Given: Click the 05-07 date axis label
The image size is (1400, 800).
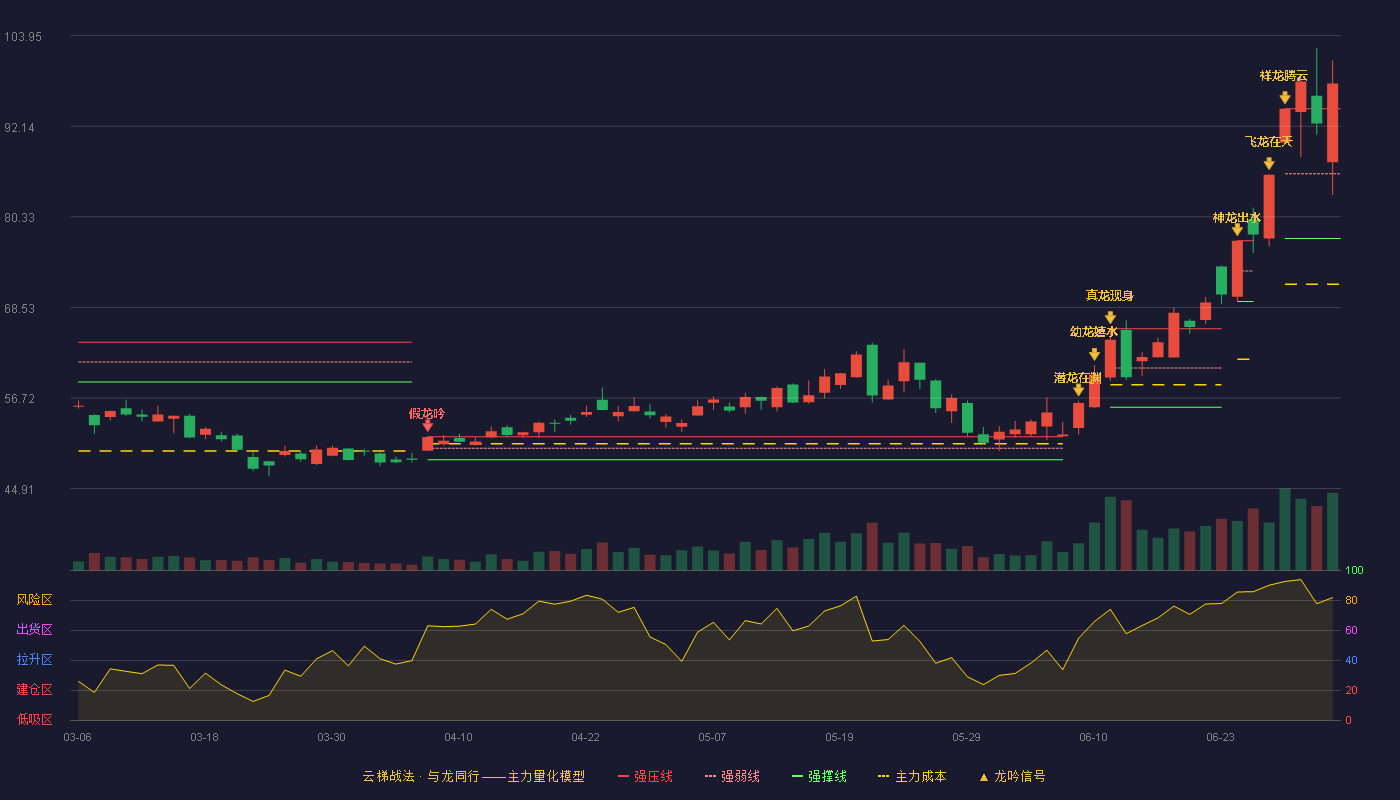Looking at the screenshot, I should (x=712, y=737).
